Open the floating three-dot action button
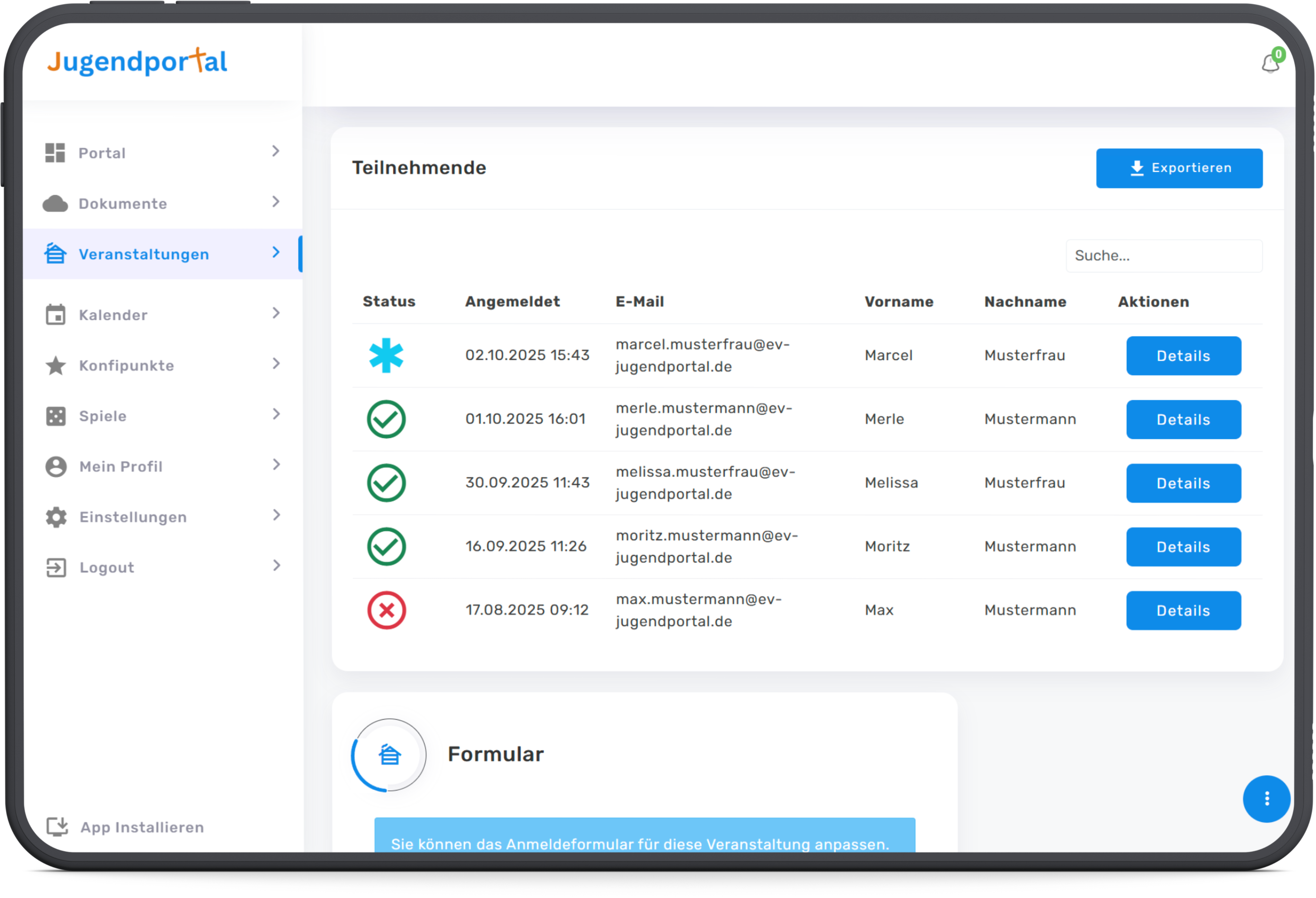 [1266, 798]
